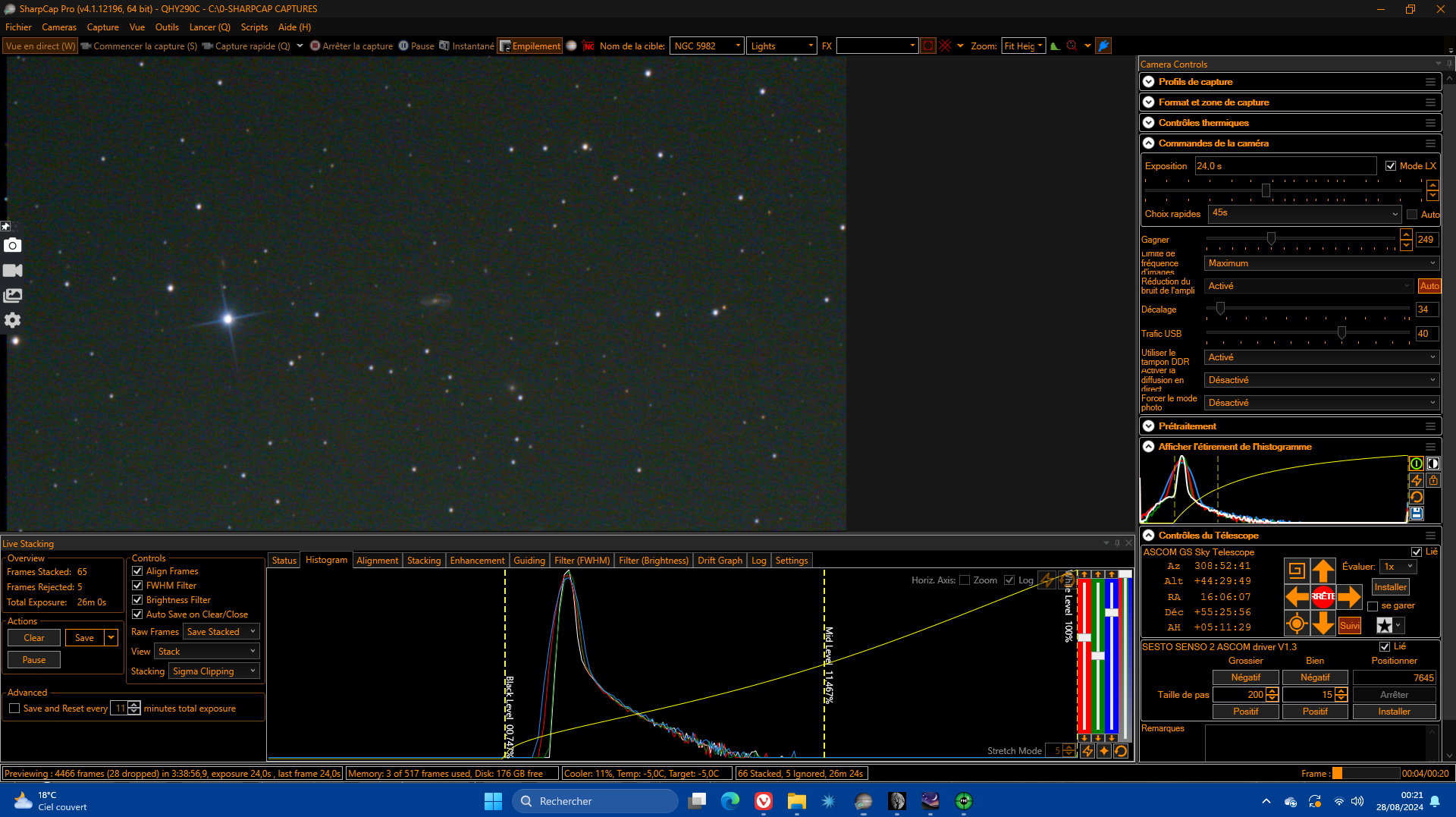The height and width of the screenshot is (817, 1456).
Task: Open the View Stack dropdown
Action: point(207,652)
